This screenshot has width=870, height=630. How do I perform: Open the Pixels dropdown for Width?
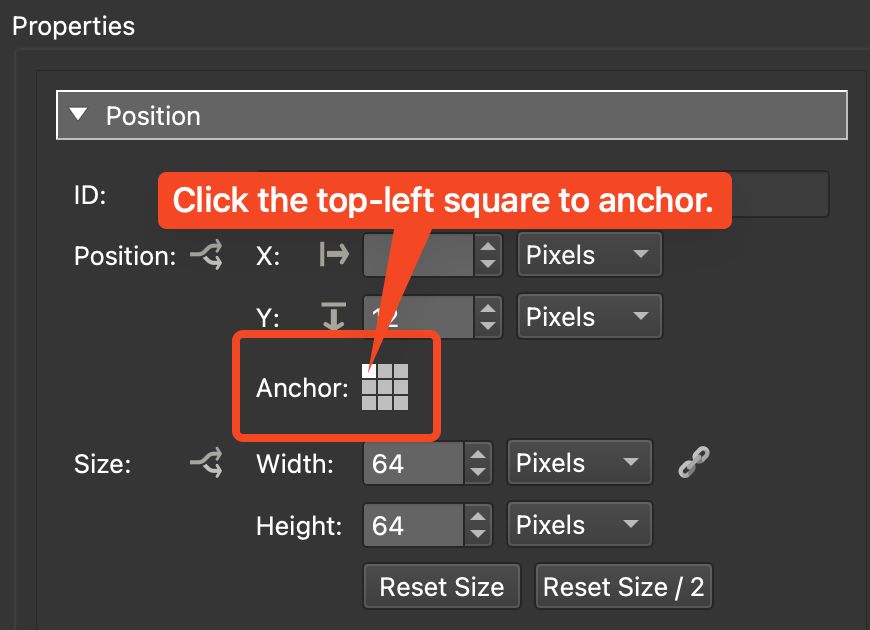click(x=579, y=463)
